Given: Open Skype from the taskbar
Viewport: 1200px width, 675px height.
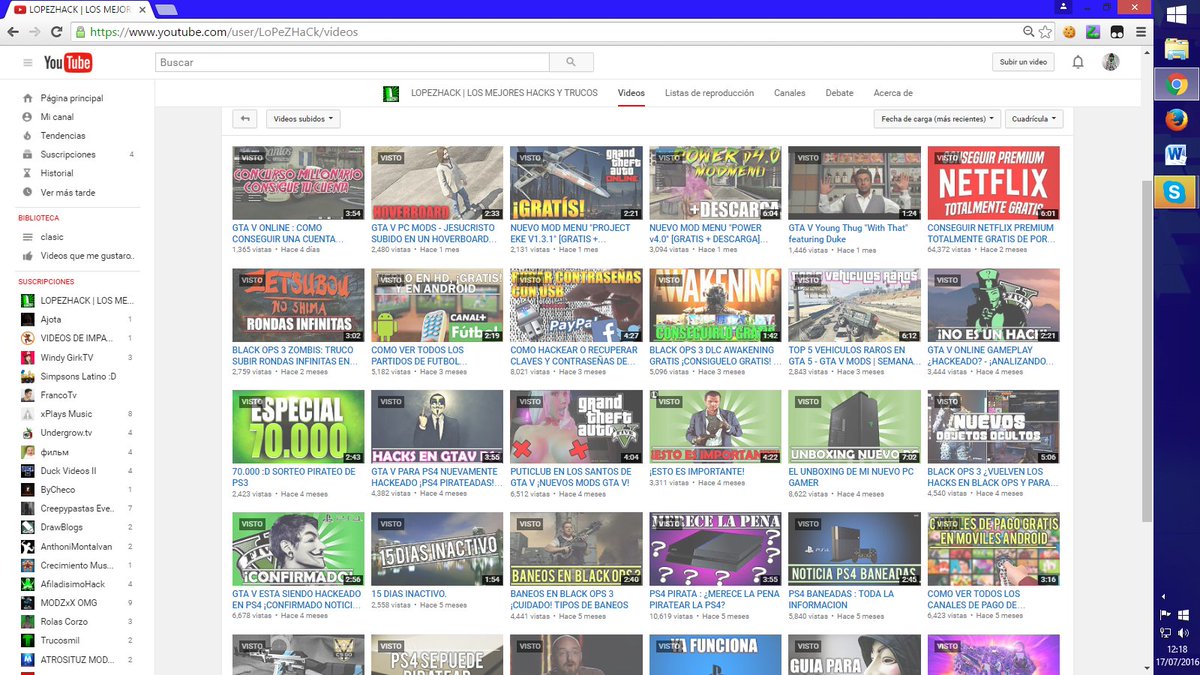Looking at the screenshot, I should pos(1176,191).
